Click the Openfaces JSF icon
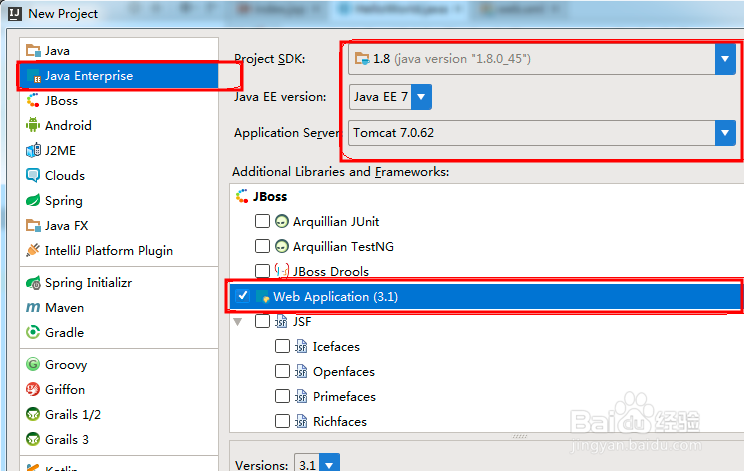This screenshot has width=744, height=471. (x=301, y=371)
